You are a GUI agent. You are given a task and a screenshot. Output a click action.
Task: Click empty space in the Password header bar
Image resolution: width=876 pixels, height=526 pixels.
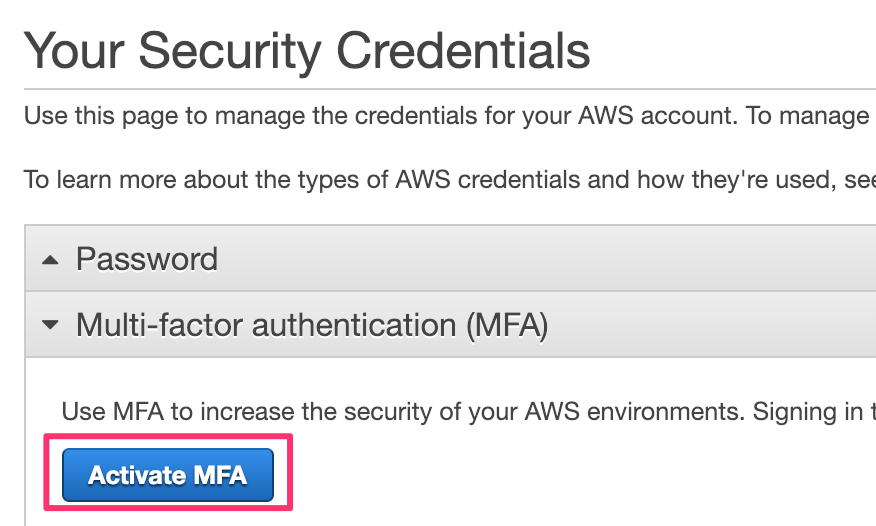550,260
